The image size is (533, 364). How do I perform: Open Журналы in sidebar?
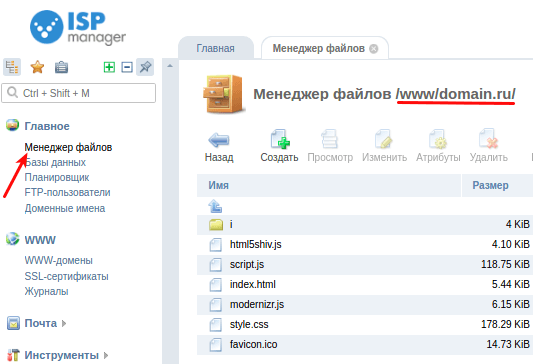pyautogui.click(x=47, y=291)
